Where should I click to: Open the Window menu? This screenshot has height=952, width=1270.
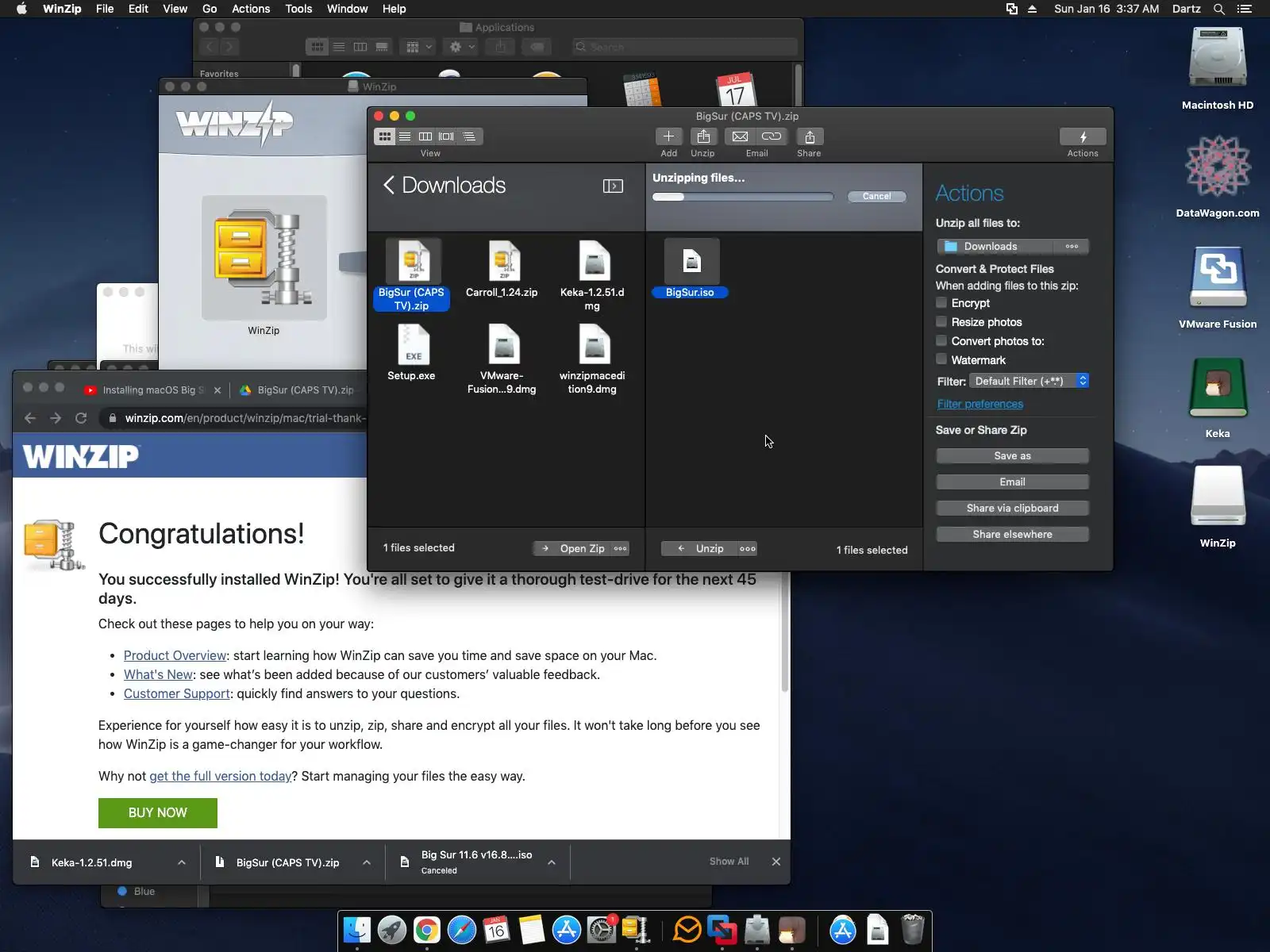(348, 9)
